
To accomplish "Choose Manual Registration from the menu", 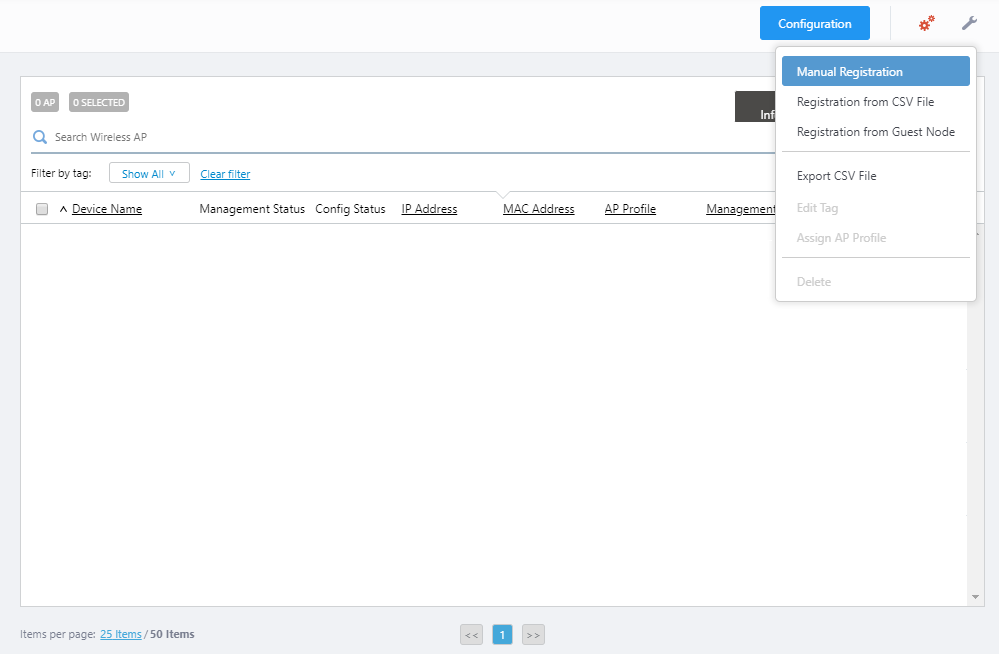I will [x=875, y=71].
